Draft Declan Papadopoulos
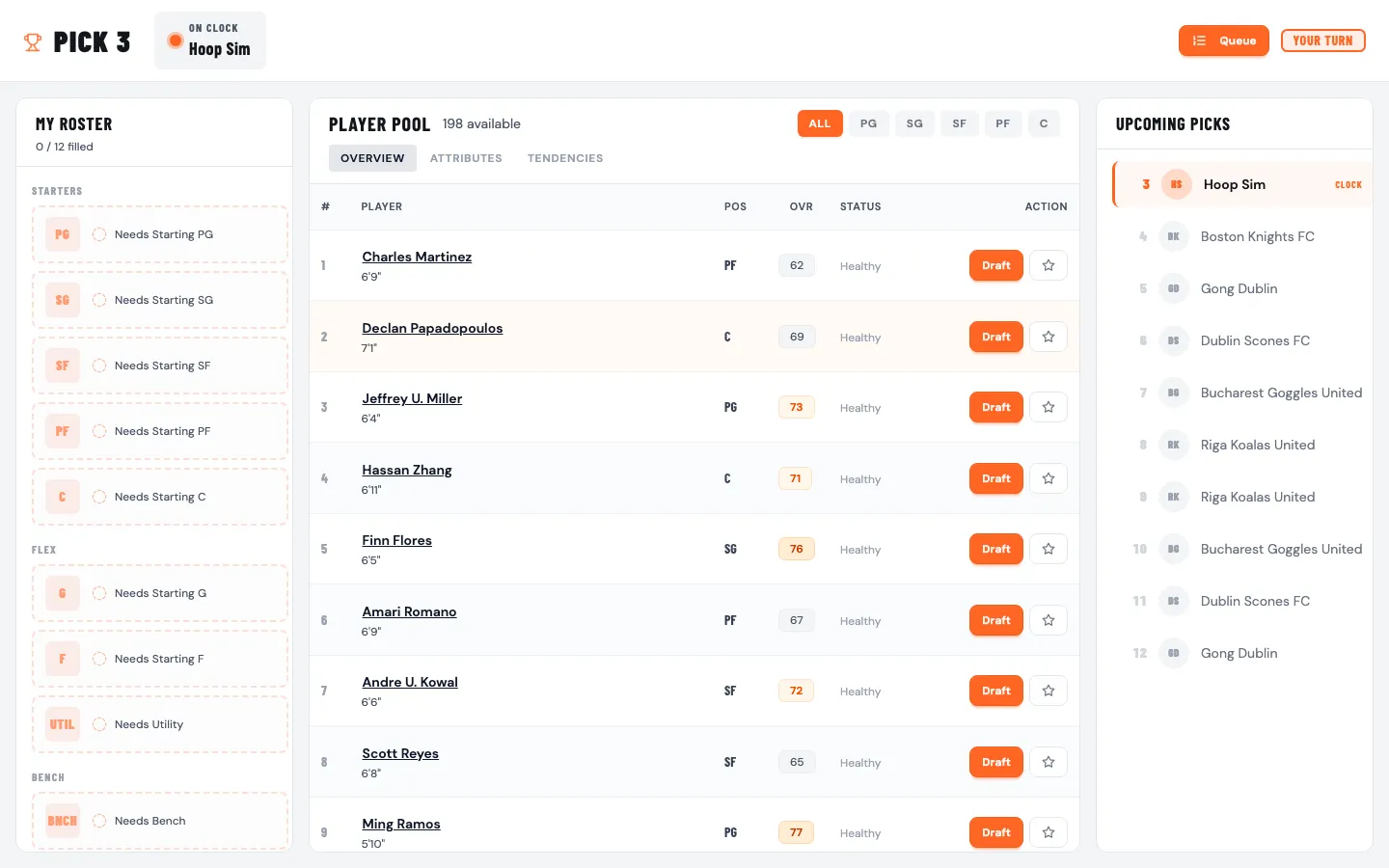Screen dimensions: 1389x868 [x=995, y=337]
